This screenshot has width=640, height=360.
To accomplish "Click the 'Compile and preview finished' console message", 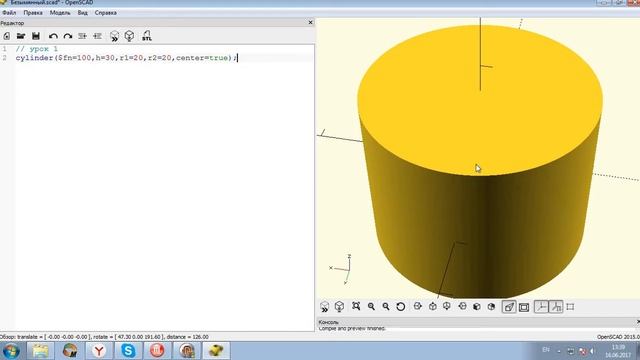I will pyautogui.click(x=352, y=328).
